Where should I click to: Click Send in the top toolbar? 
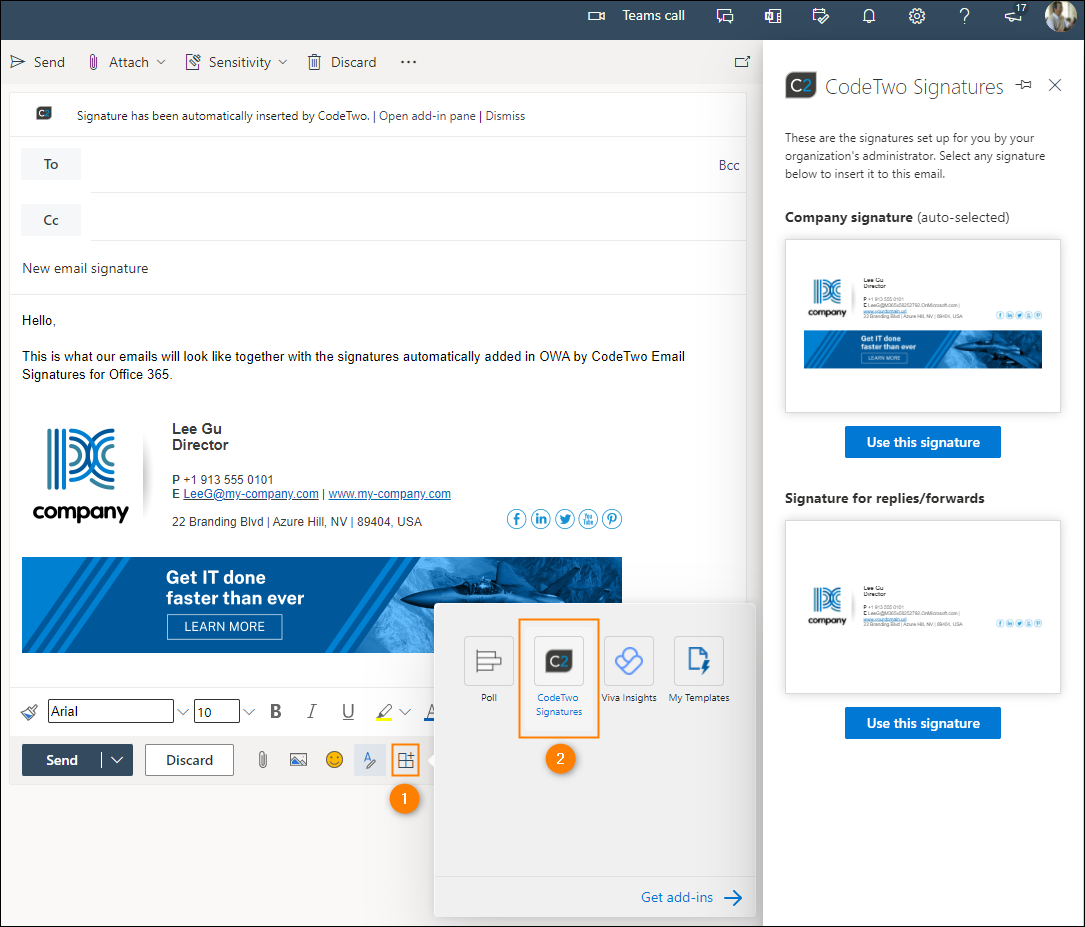coord(38,62)
